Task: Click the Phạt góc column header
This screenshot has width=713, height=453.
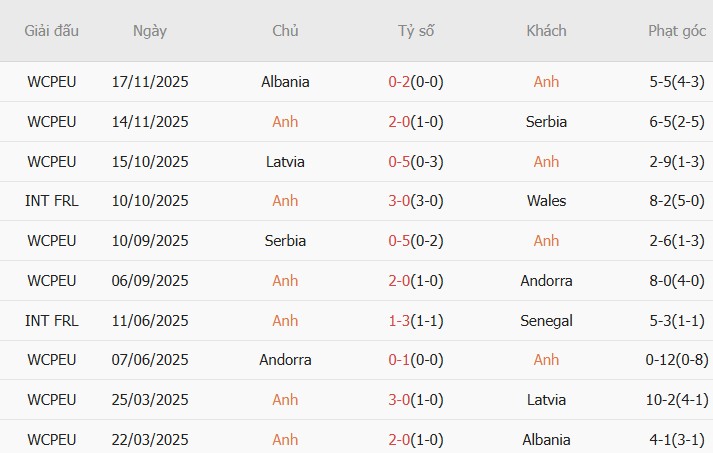Action: click(x=678, y=31)
